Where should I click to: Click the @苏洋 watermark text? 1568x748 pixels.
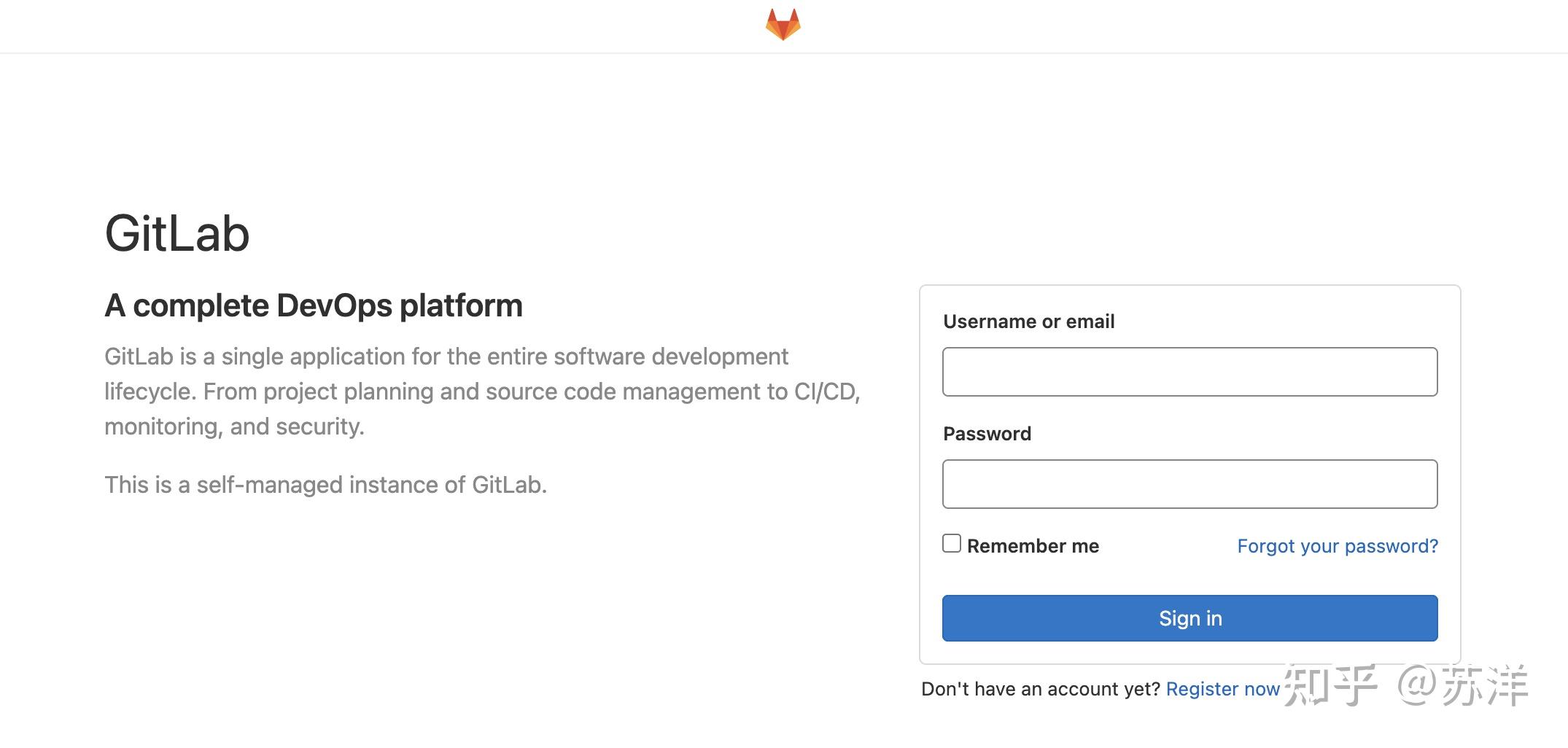[1462, 685]
